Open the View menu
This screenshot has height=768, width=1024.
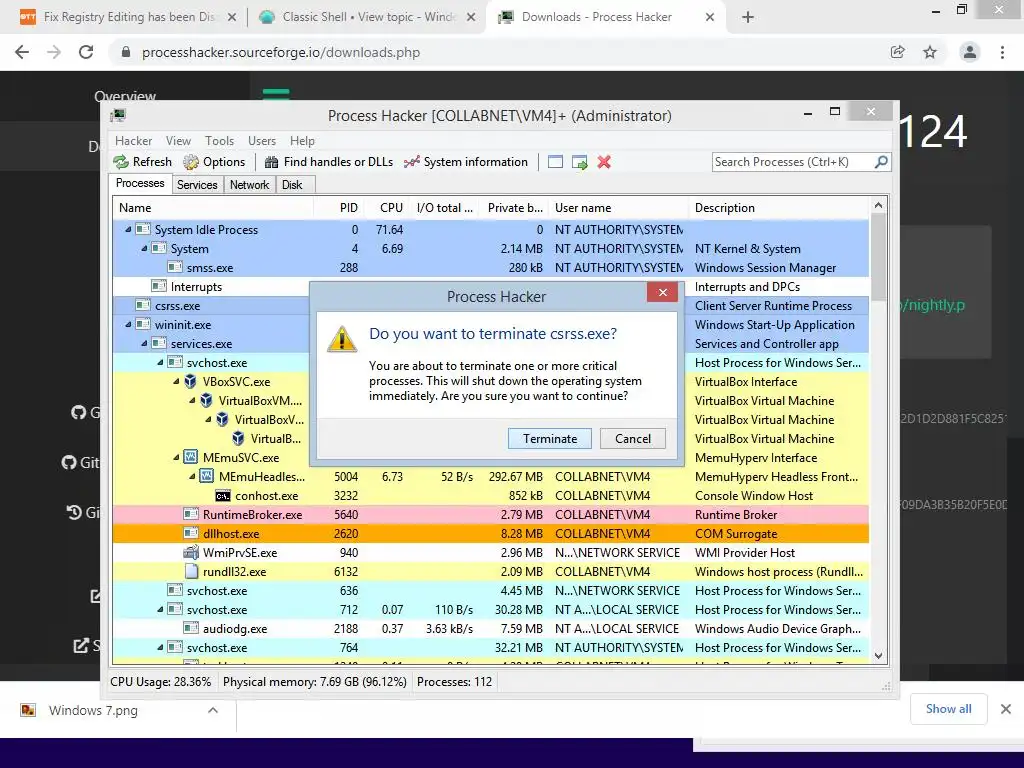(x=178, y=140)
